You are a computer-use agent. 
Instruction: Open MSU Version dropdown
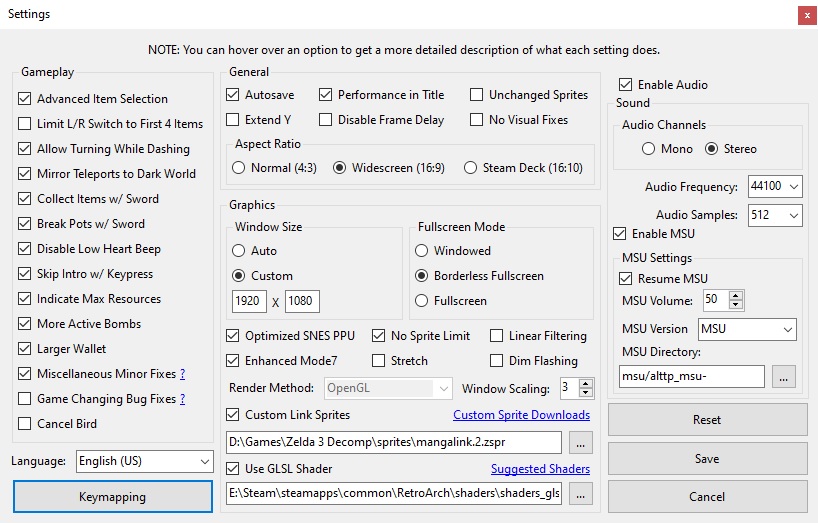pyautogui.click(x=747, y=330)
